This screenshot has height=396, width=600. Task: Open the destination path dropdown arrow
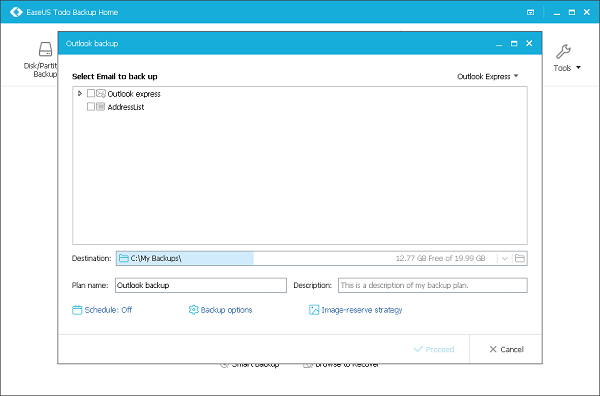pos(505,259)
